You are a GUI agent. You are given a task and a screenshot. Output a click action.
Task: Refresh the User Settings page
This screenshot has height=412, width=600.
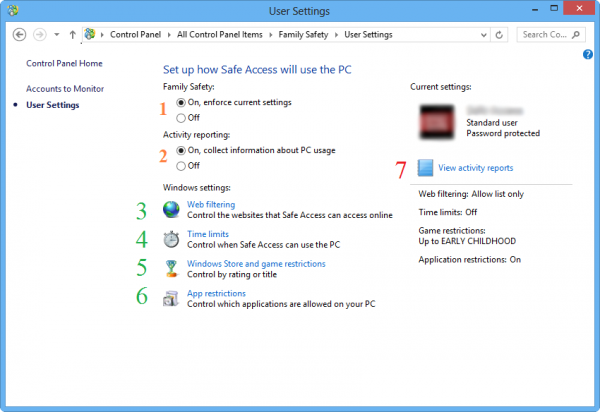(499, 35)
